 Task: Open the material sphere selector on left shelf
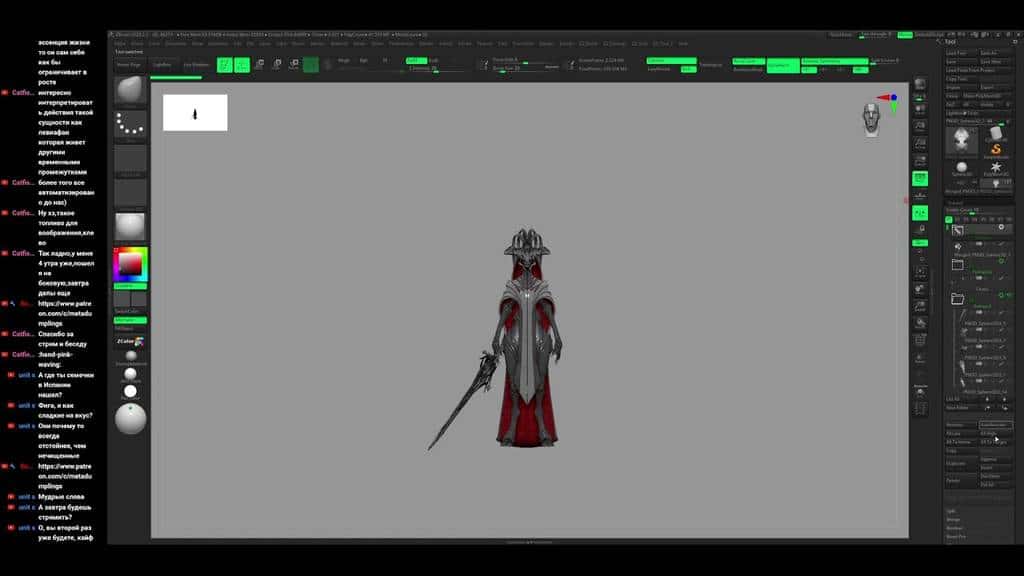(130, 227)
